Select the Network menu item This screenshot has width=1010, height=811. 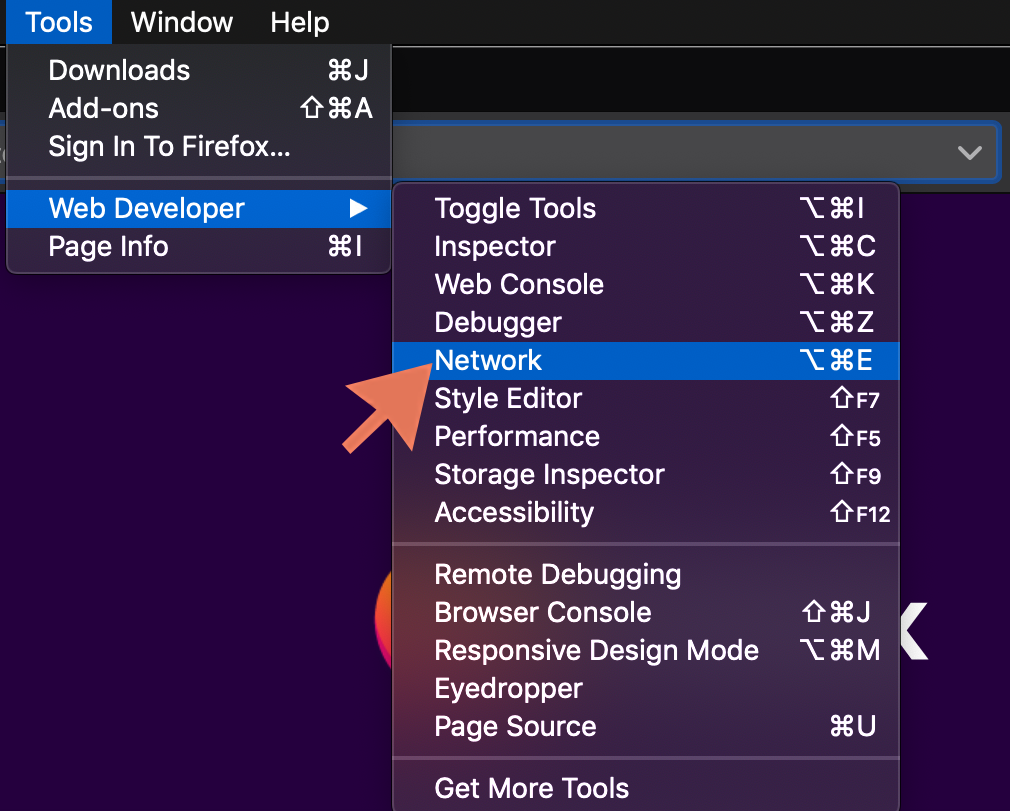(x=488, y=361)
